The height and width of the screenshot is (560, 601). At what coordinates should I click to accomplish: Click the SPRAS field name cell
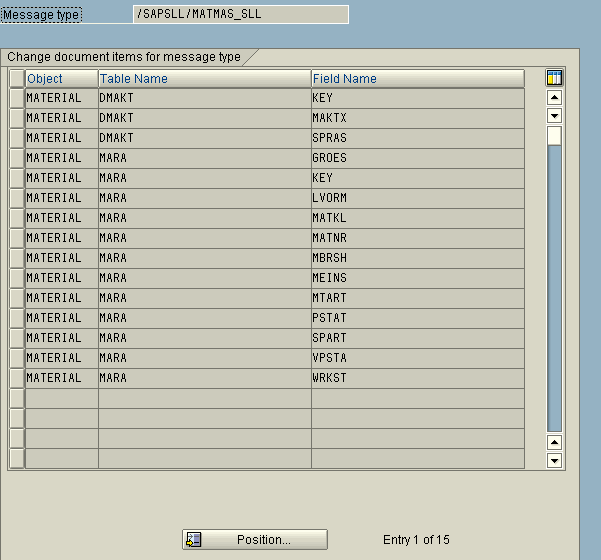click(417, 138)
